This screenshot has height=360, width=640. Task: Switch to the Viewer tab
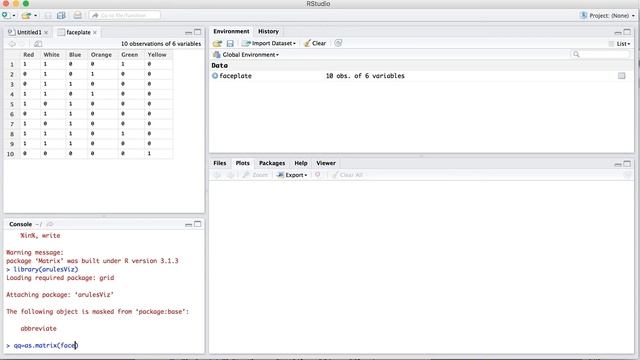point(326,163)
